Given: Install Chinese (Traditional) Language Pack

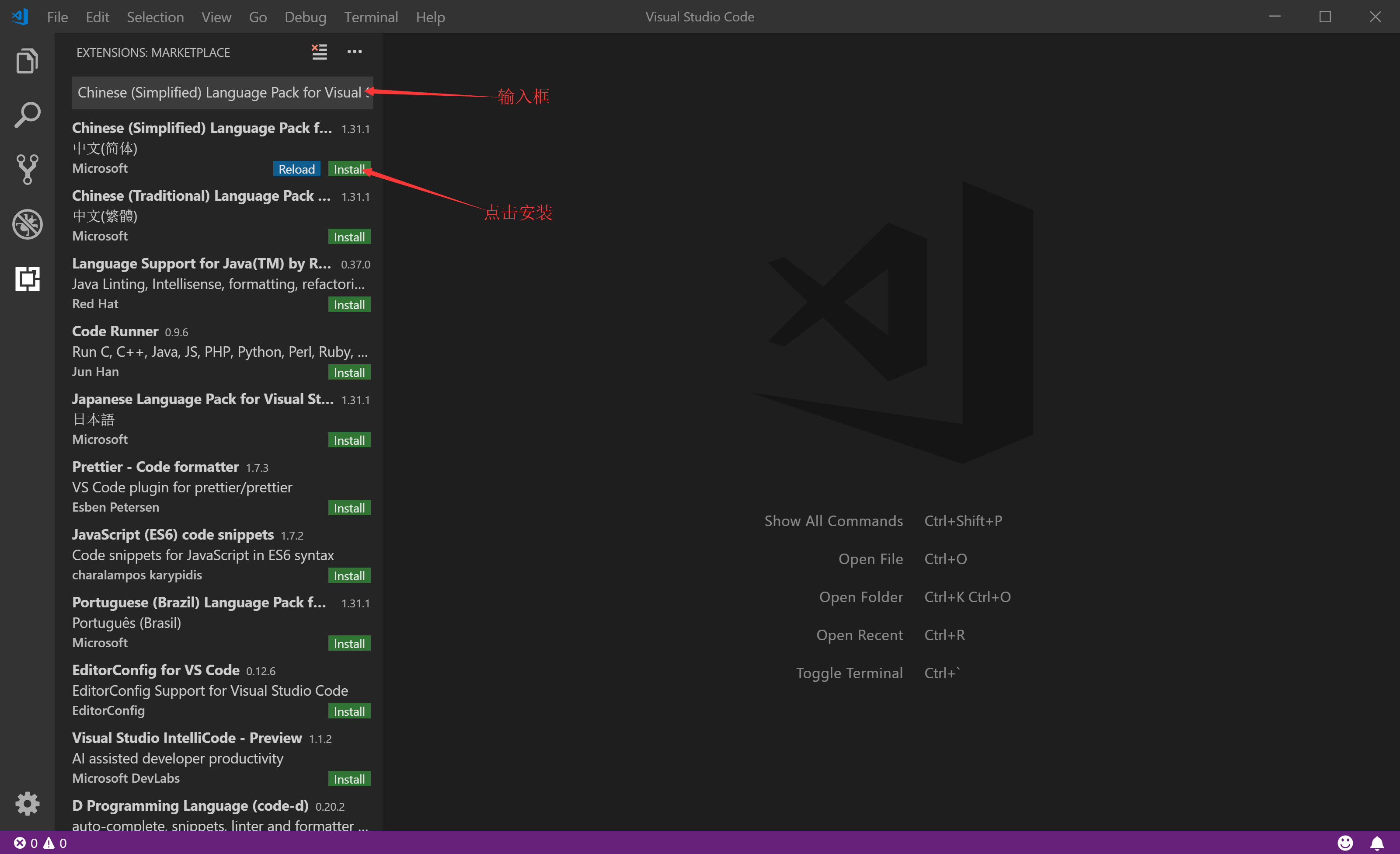Looking at the screenshot, I should 349,237.
